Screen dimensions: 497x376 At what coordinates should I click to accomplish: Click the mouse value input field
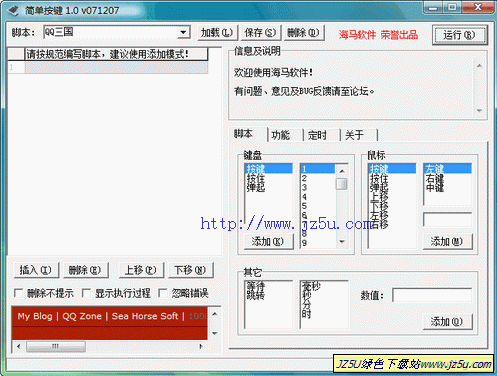447,220
